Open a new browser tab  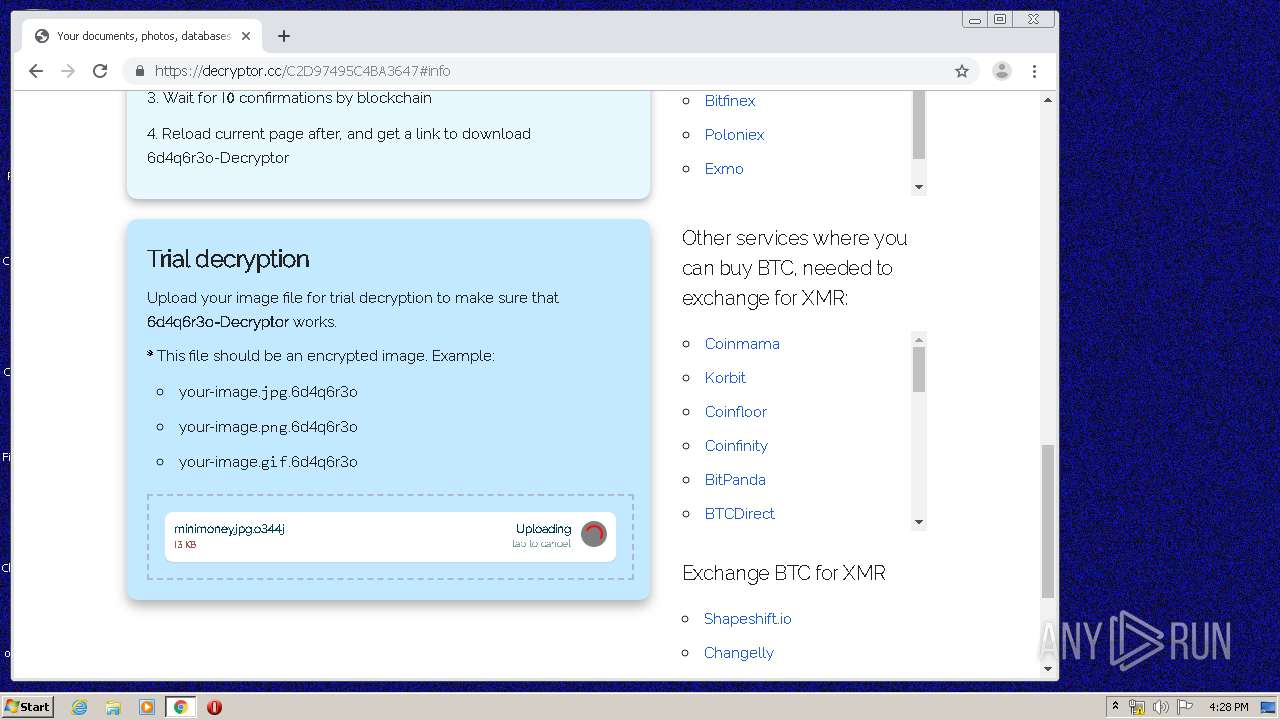tap(284, 36)
